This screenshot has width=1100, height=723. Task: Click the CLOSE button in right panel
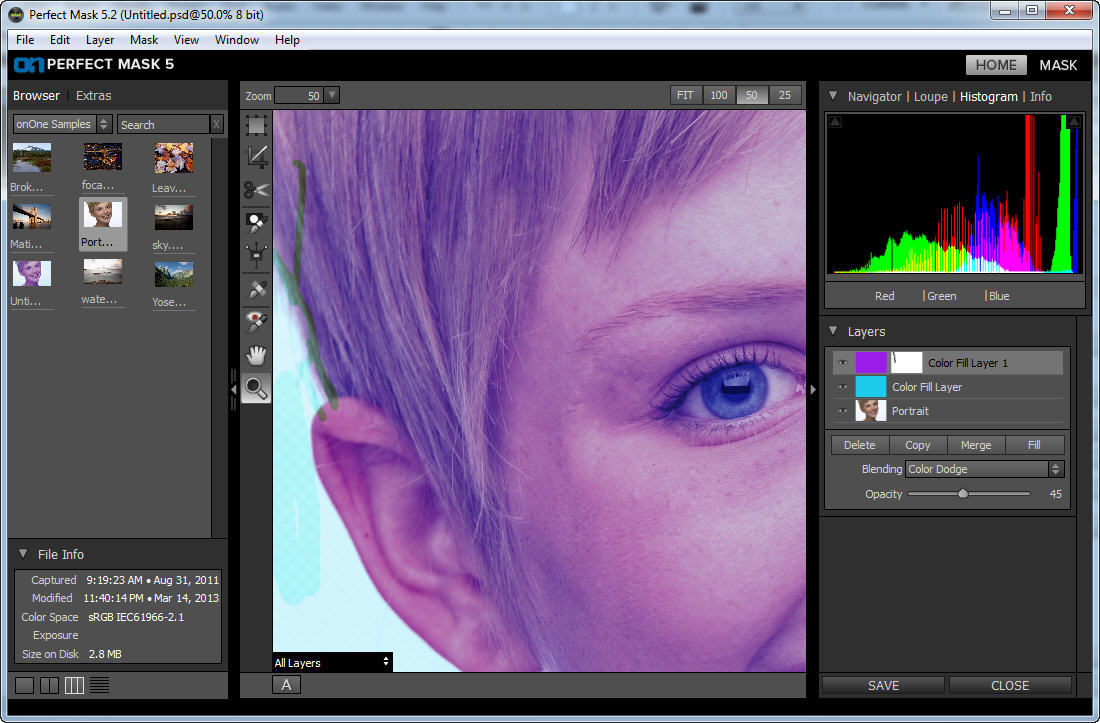(1010, 685)
